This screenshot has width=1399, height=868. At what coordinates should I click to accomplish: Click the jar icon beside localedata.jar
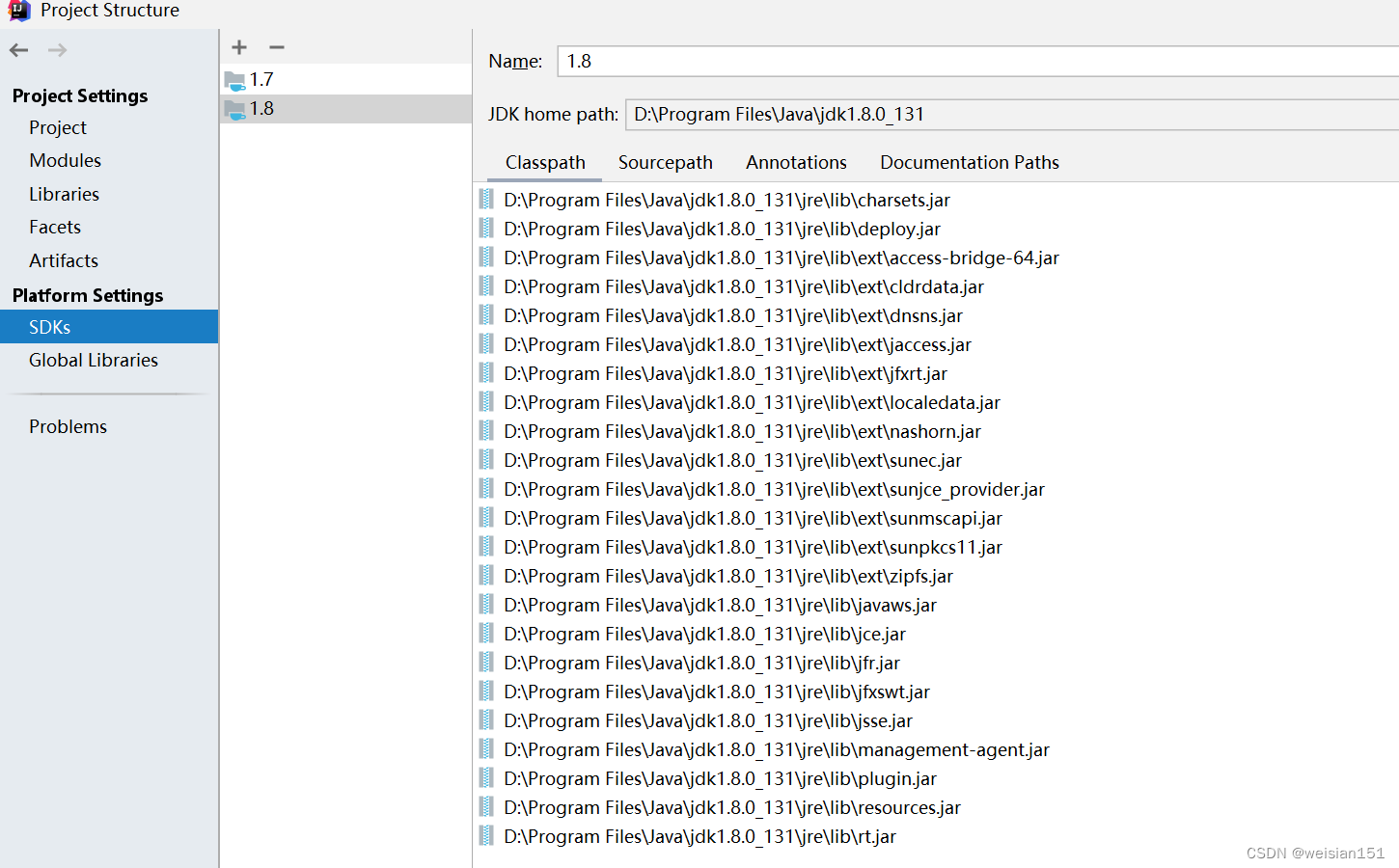tap(486, 402)
